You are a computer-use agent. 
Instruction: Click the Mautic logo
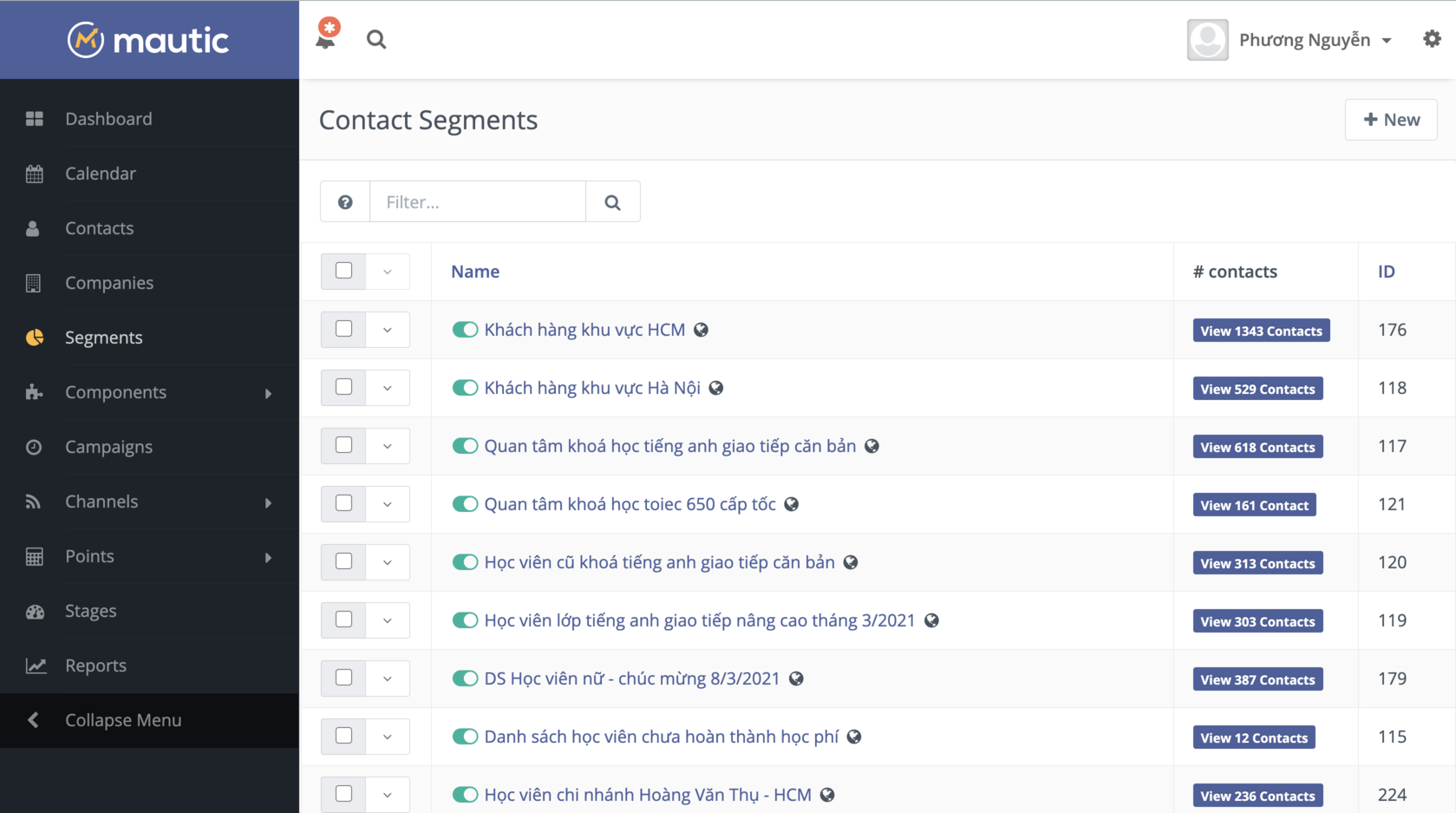click(x=148, y=40)
